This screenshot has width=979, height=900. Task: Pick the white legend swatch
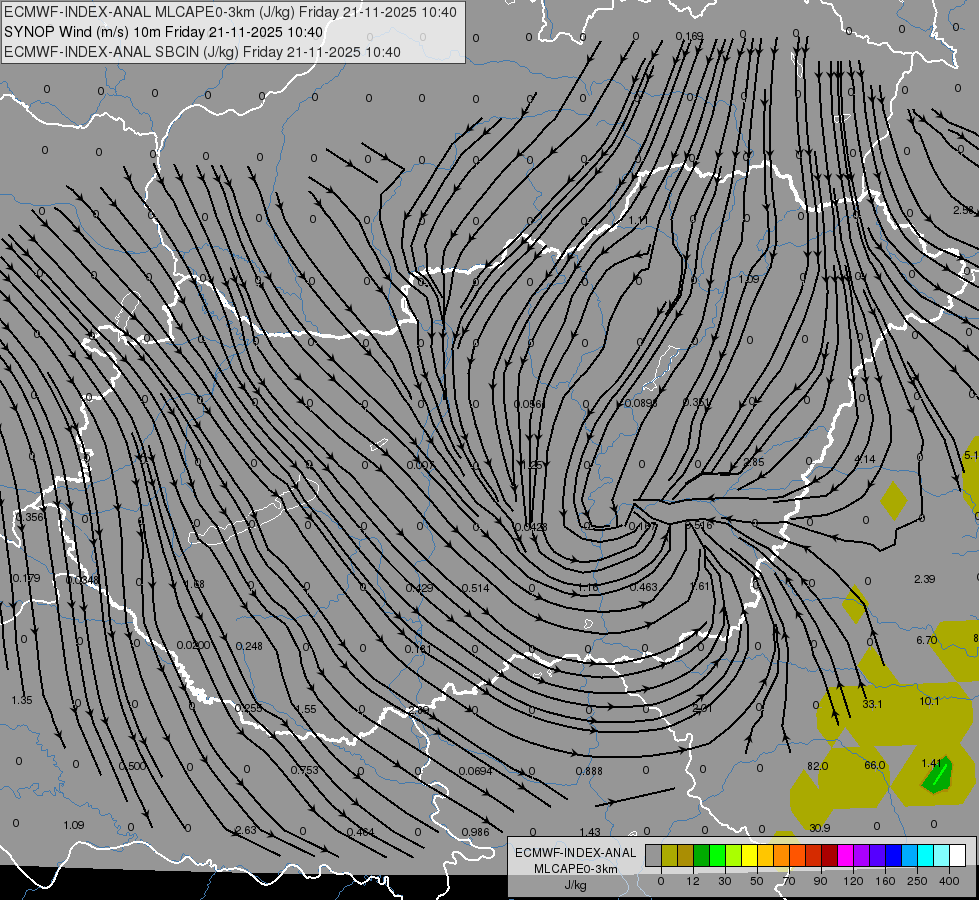[x=958, y=856]
